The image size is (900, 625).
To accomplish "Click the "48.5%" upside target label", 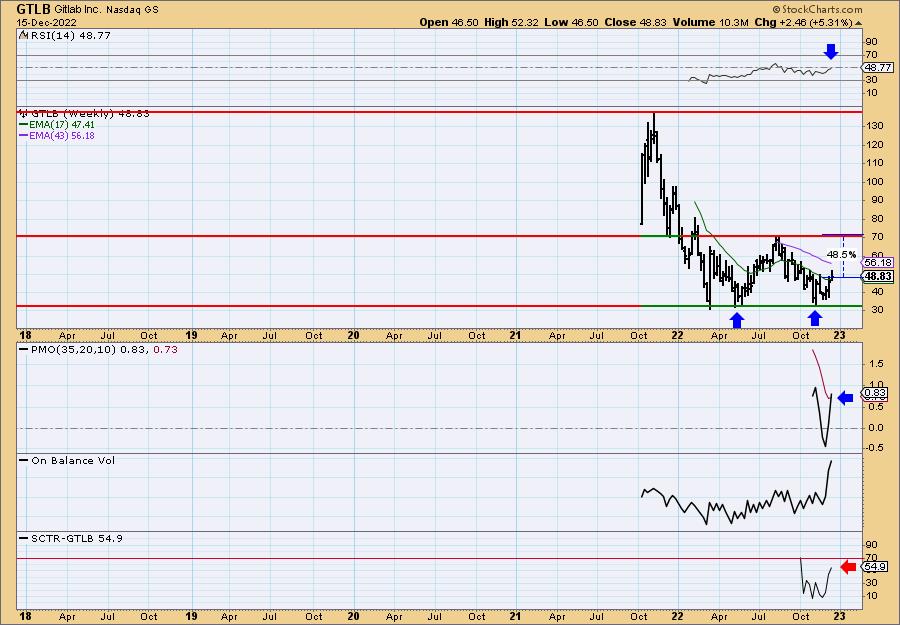I will (841, 254).
